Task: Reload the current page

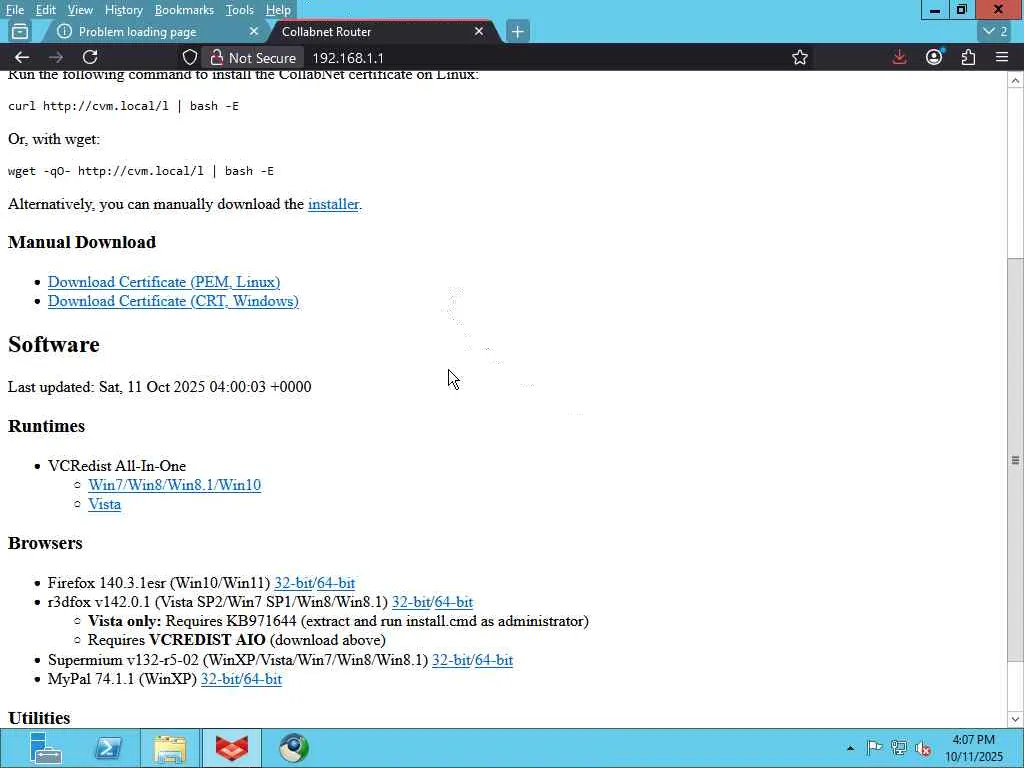Action: pos(90,57)
